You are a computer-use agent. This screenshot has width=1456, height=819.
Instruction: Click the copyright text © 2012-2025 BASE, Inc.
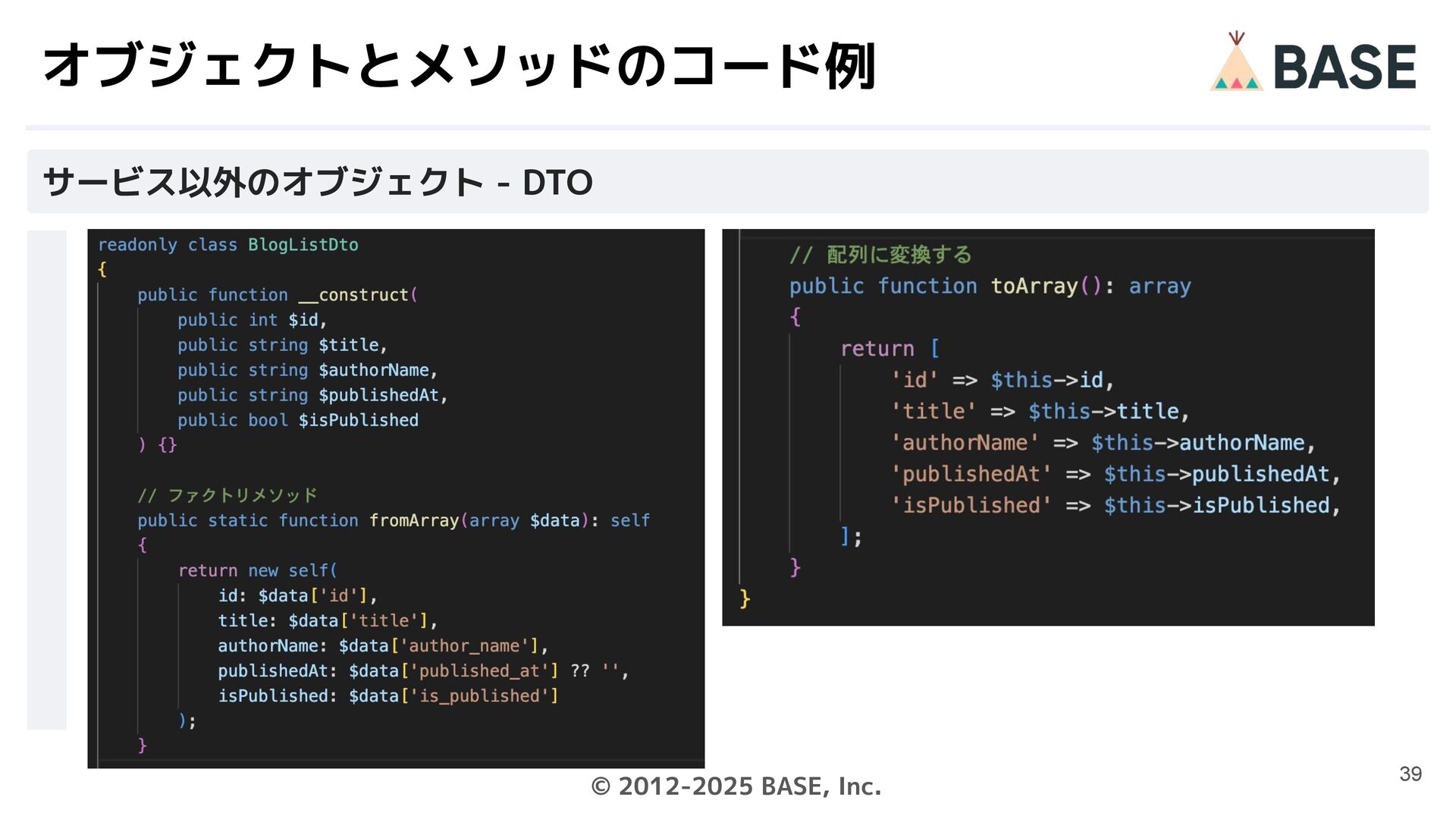point(736,786)
